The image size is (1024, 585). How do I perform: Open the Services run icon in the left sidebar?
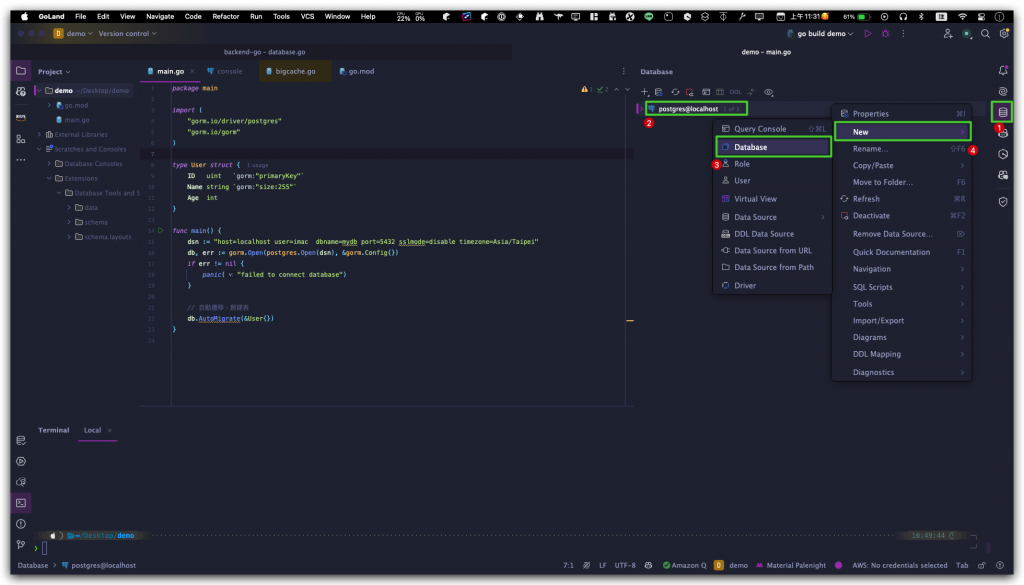(x=21, y=461)
